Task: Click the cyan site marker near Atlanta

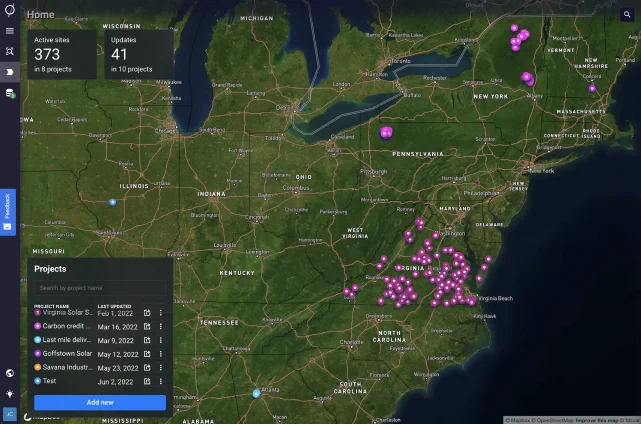Action: pos(256,394)
